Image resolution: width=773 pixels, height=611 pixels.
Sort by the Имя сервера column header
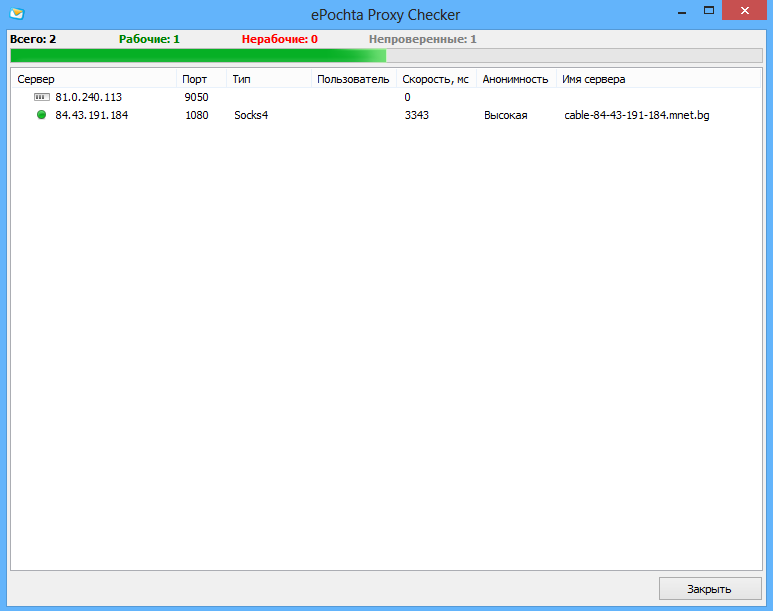[658, 79]
